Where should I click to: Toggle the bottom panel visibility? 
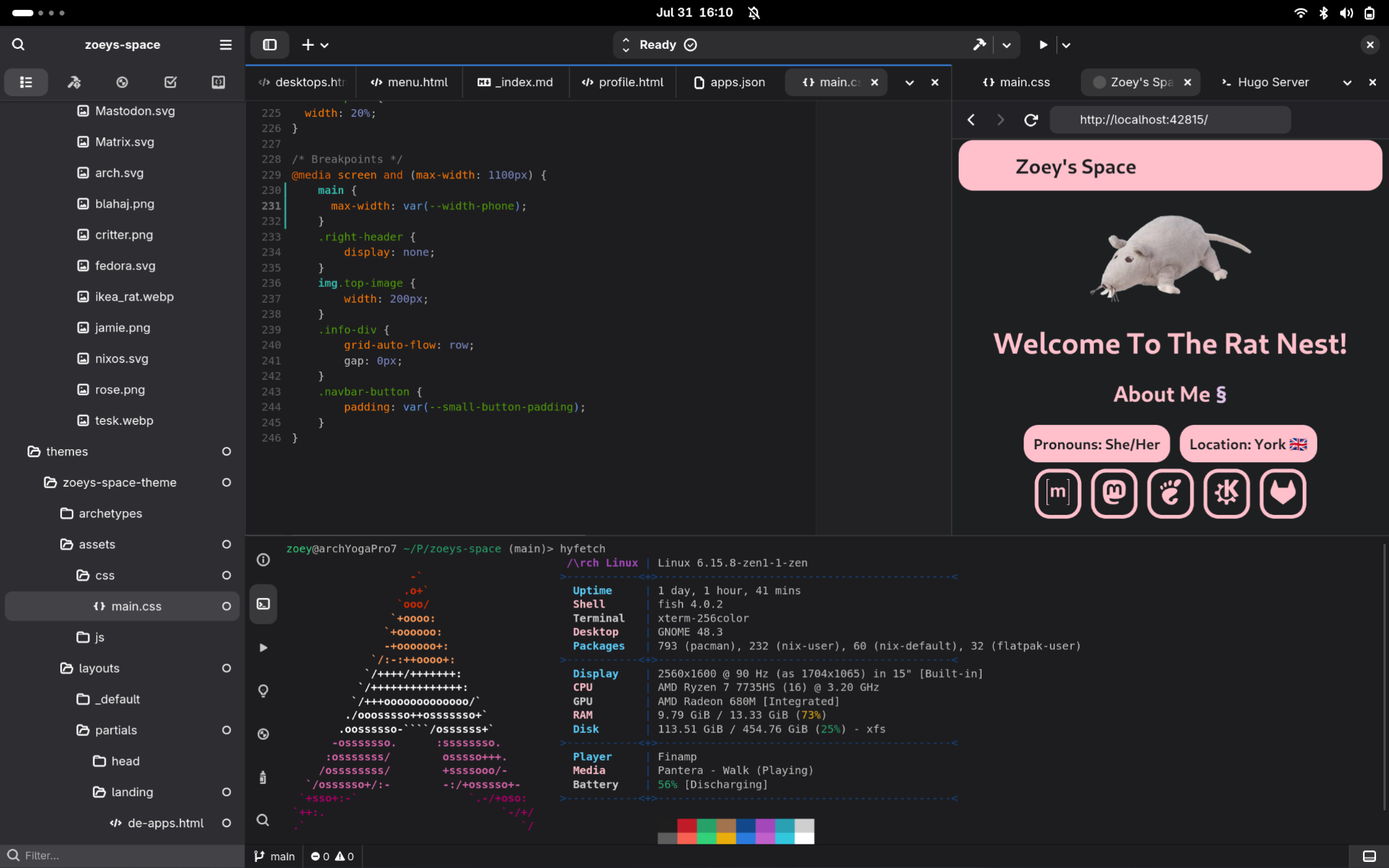[x=1369, y=856]
